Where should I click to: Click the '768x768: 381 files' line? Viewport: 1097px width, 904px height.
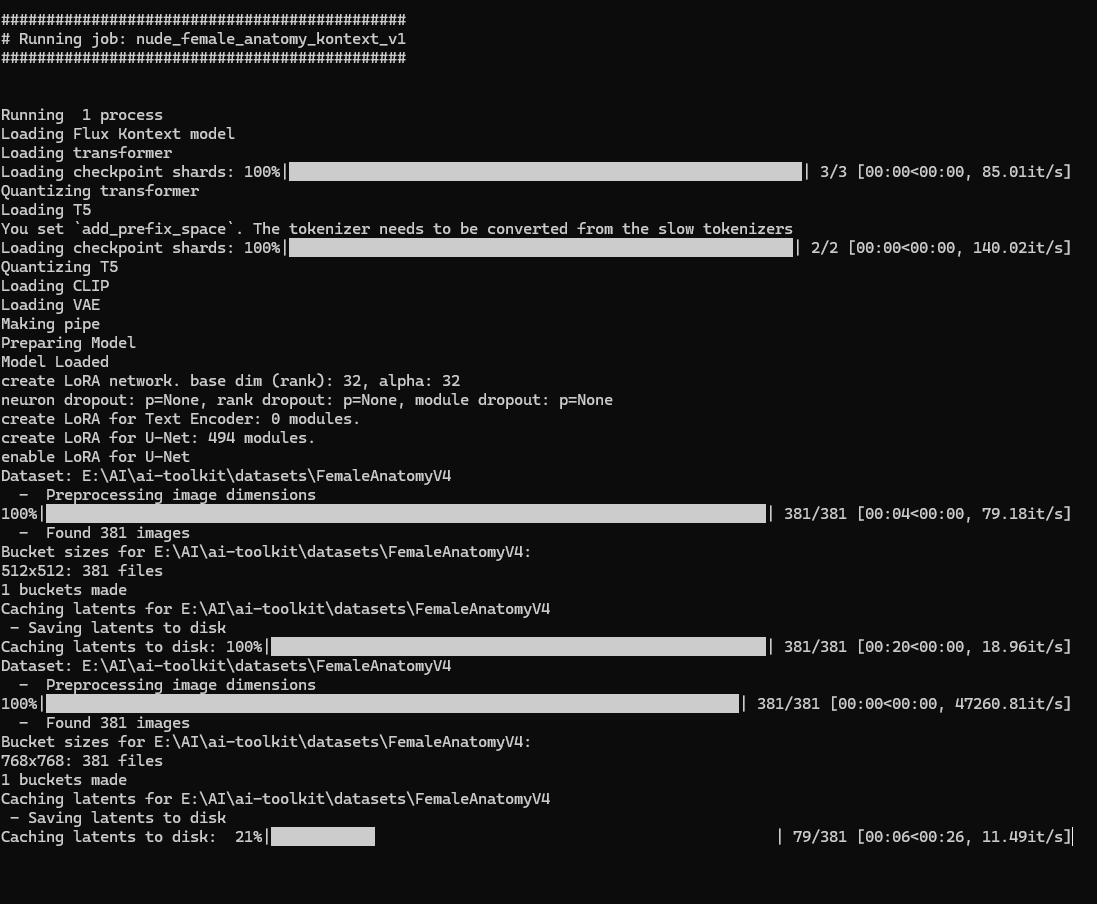82,761
